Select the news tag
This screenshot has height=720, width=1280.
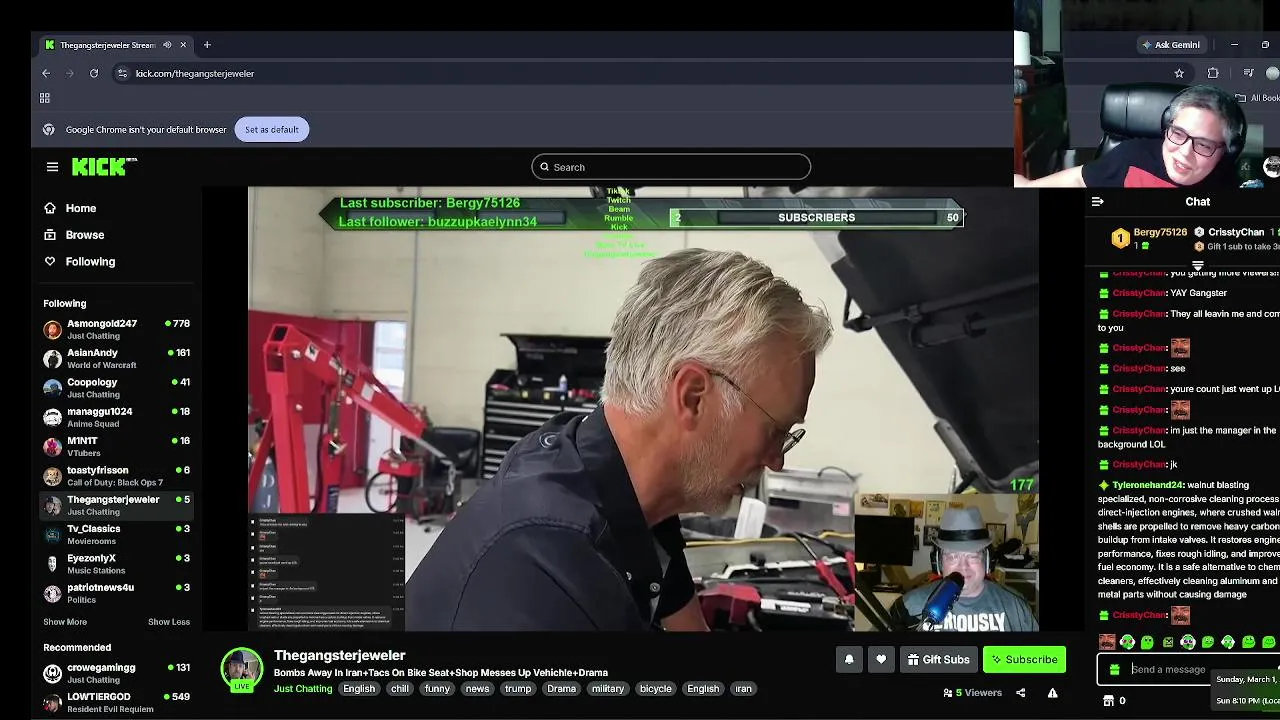(x=477, y=688)
